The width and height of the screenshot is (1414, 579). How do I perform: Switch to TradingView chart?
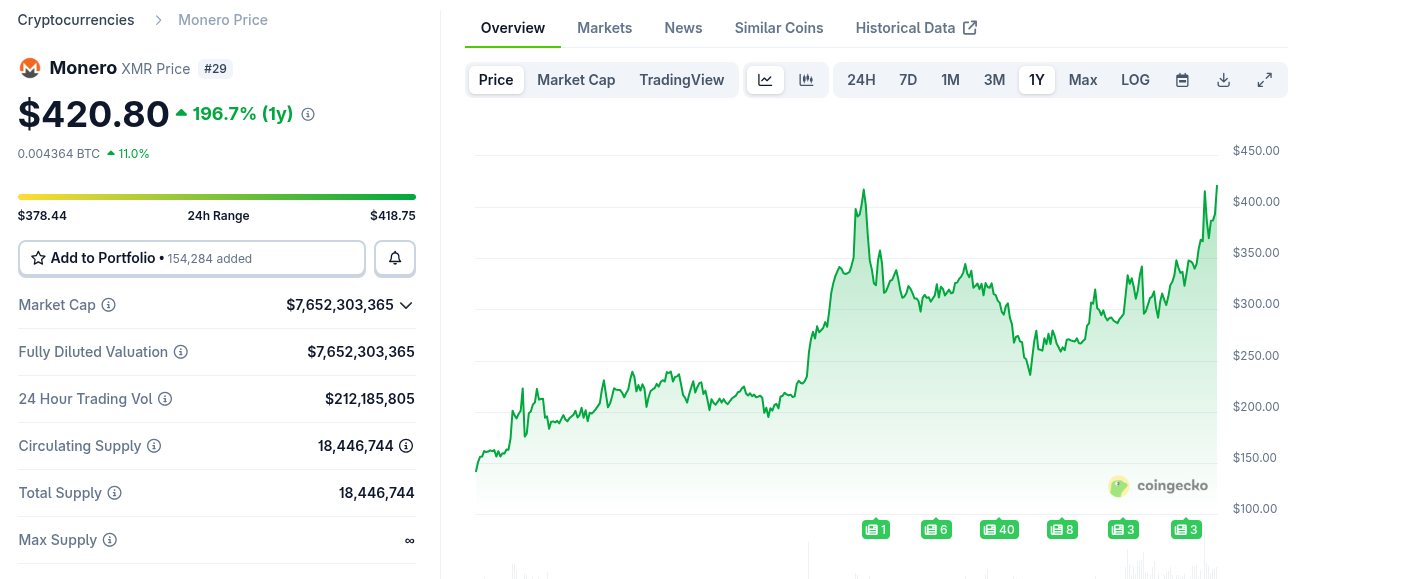pyautogui.click(x=682, y=80)
